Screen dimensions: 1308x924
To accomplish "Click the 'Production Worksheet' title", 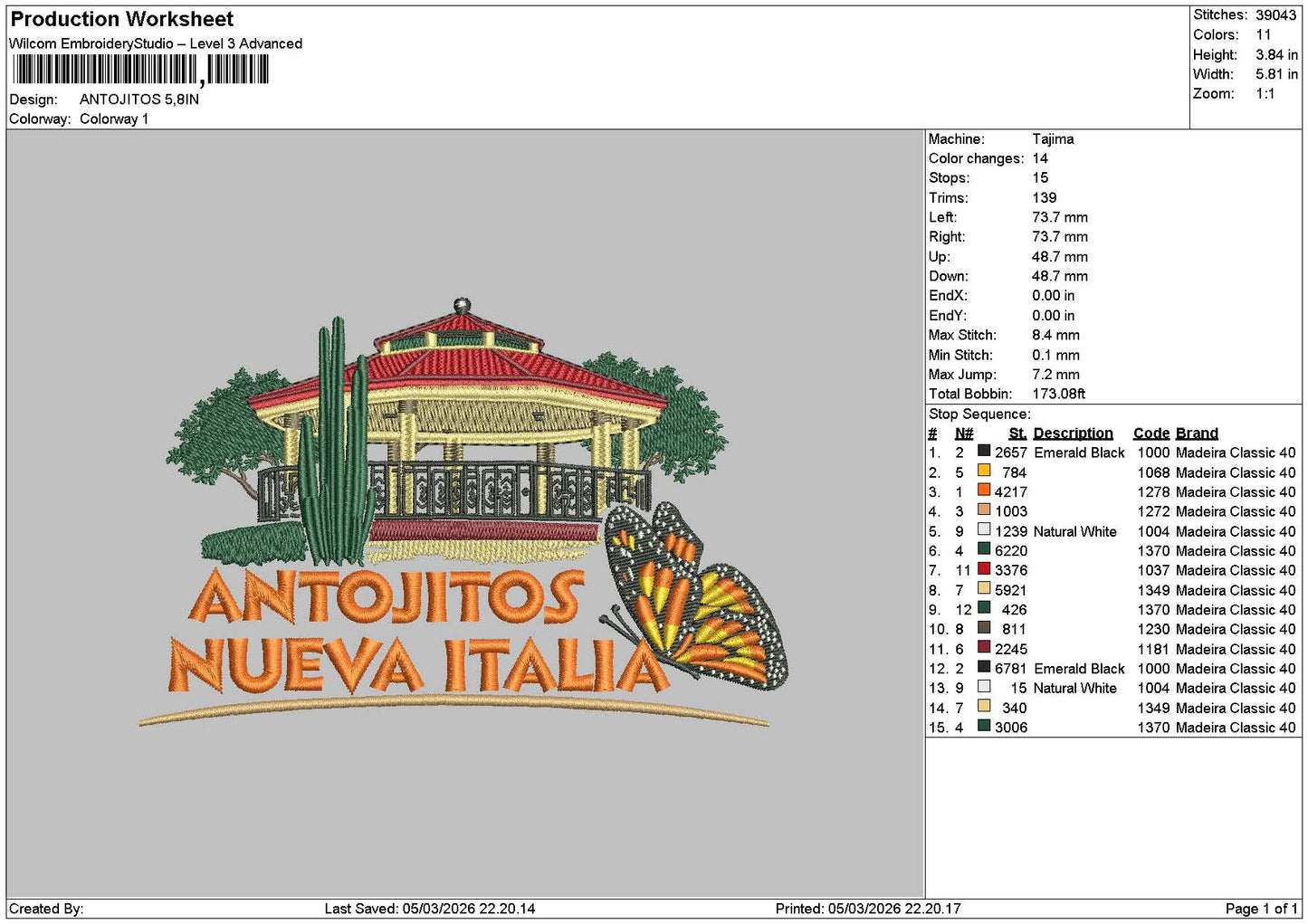I will tap(122, 19).
